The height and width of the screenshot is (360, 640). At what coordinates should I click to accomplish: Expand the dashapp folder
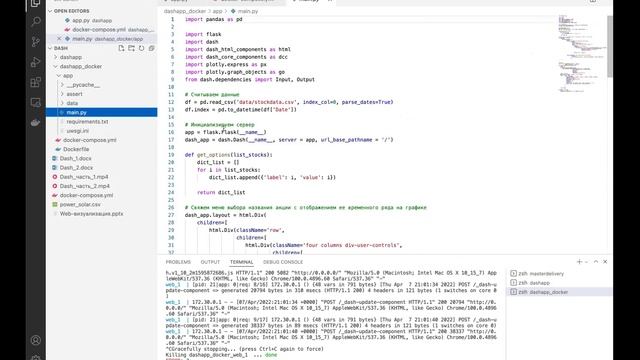71,57
